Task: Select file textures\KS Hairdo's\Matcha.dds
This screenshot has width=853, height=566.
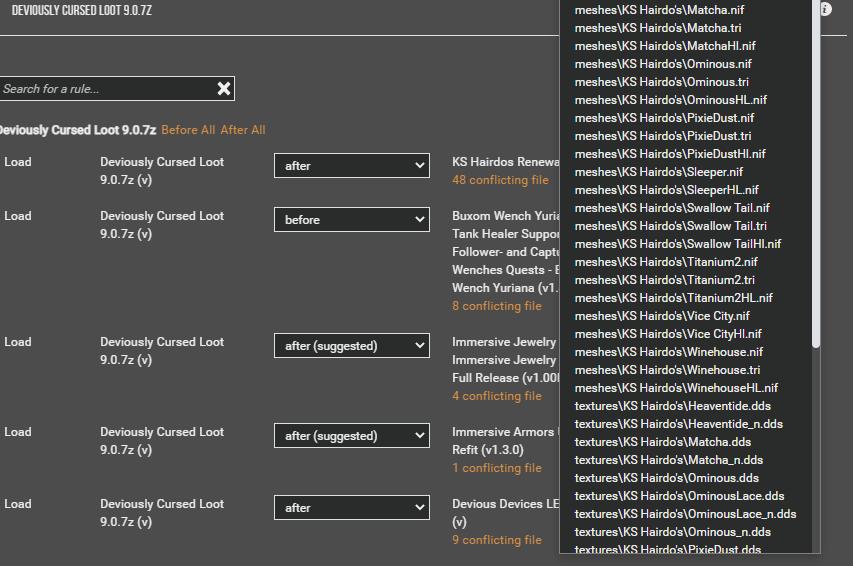Action: click(663, 441)
